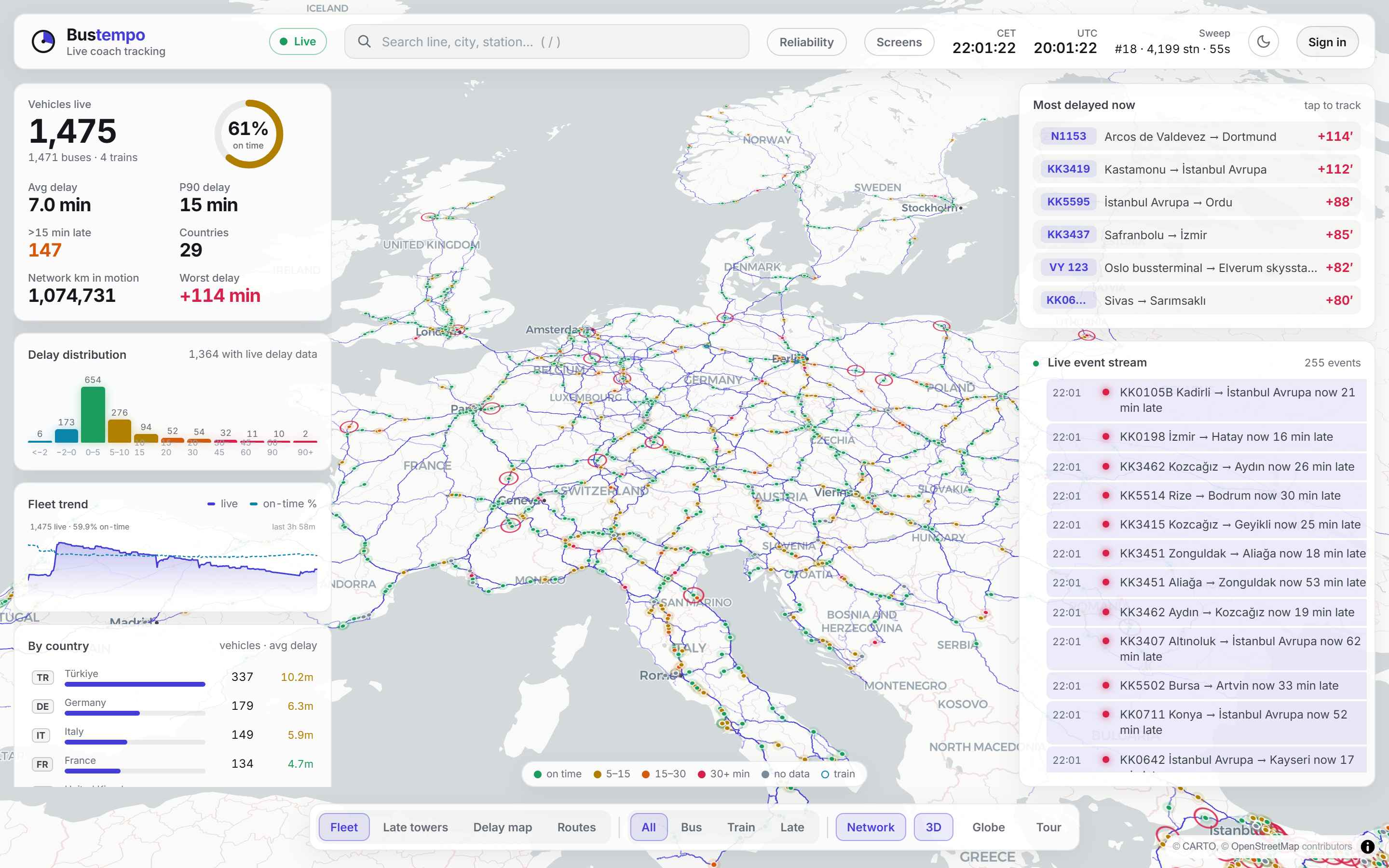
Task: Open the Screens page
Action: pos(899,42)
